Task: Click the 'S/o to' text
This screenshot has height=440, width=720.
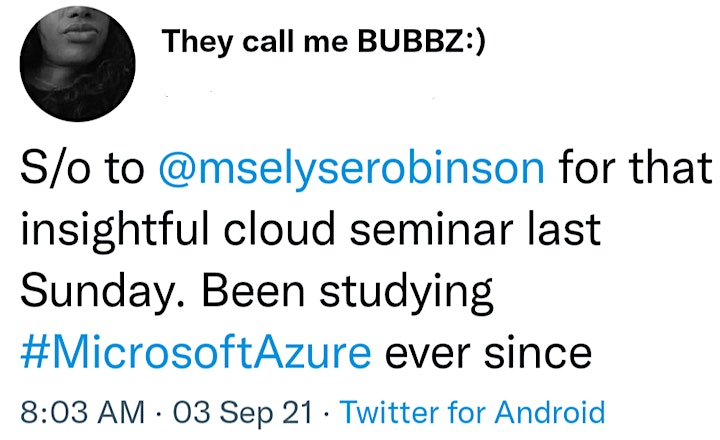Action: (x=83, y=169)
